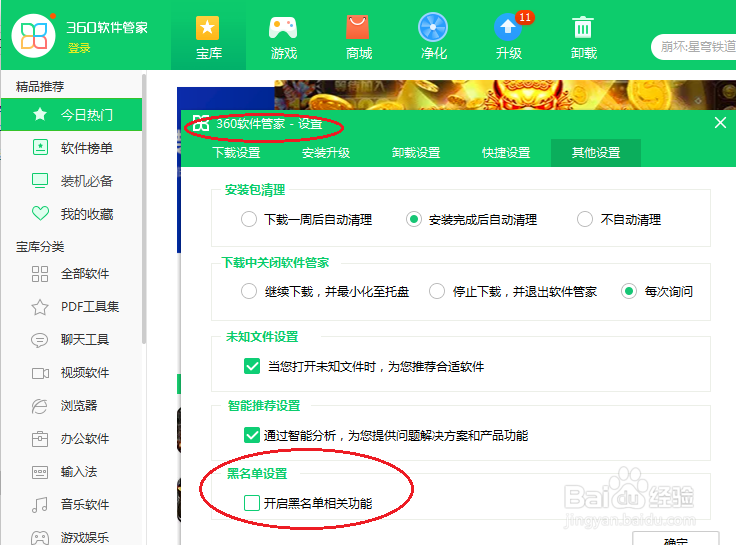Open the 净化 fan icon
This screenshot has width=736, height=545.
(x=433, y=27)
